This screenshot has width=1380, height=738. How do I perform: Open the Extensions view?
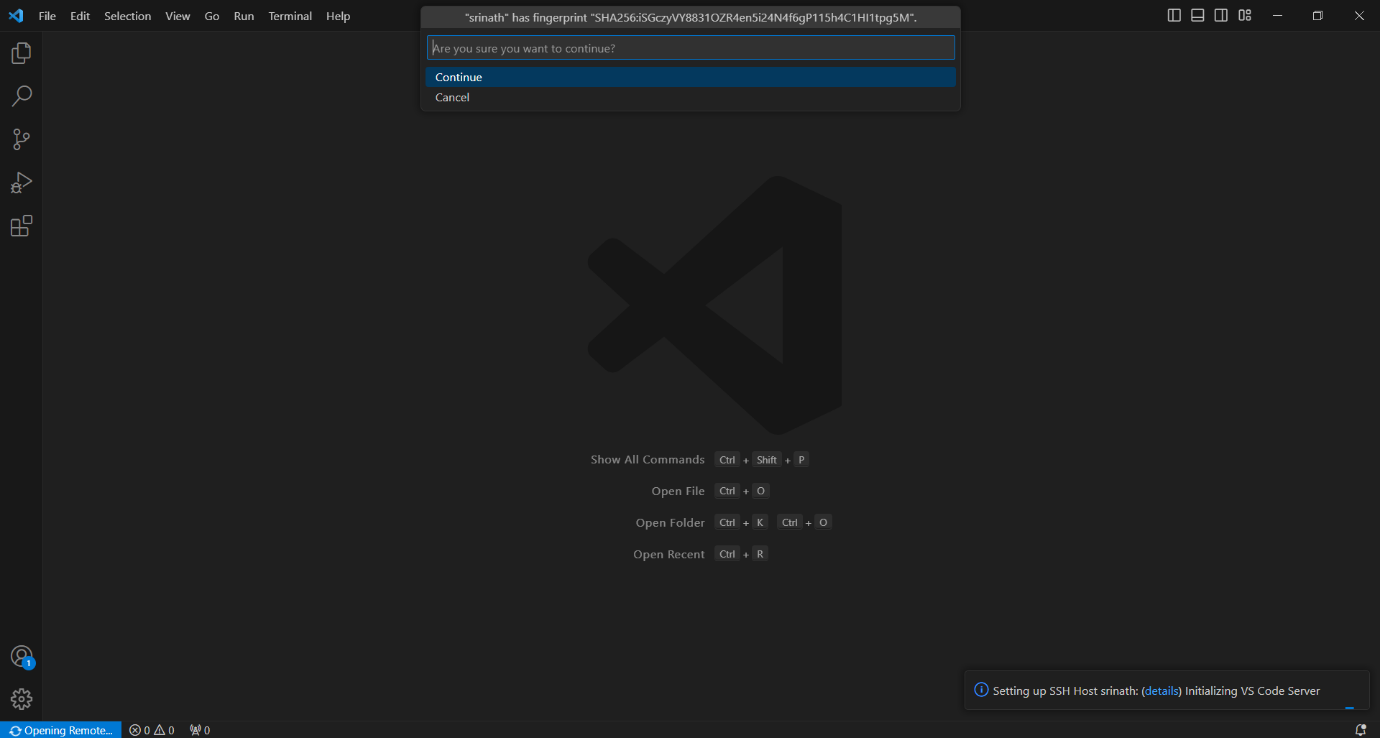pyautogui.click(x=21, y=226)
